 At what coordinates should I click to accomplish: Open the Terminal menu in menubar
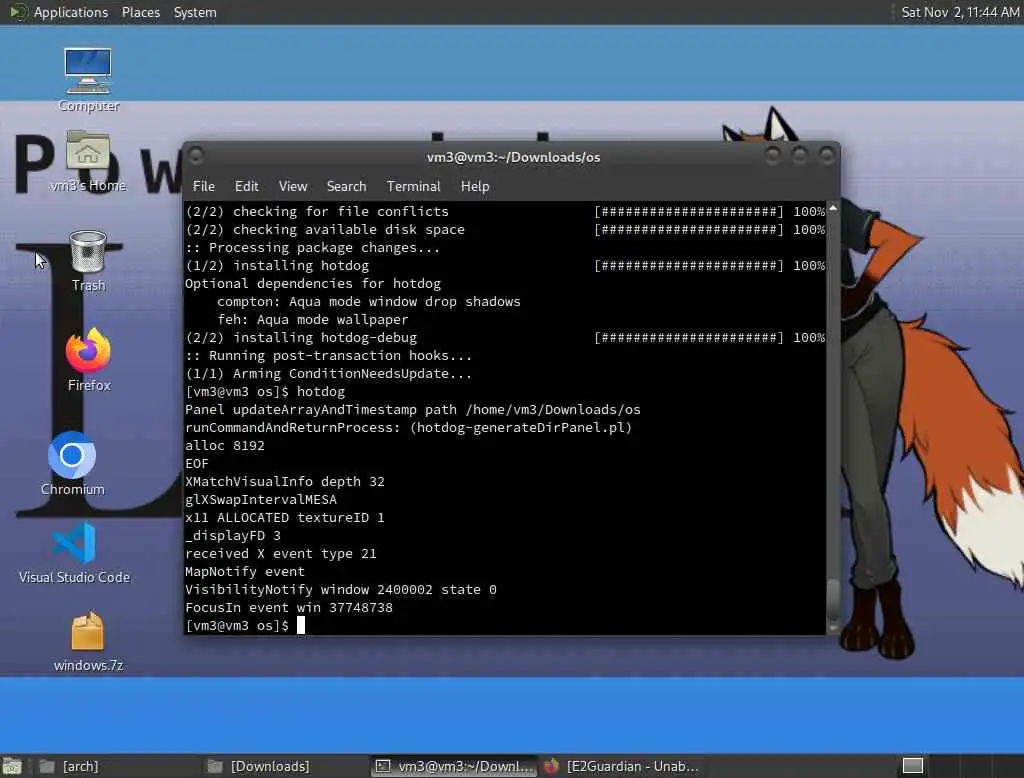coord(413,186)
